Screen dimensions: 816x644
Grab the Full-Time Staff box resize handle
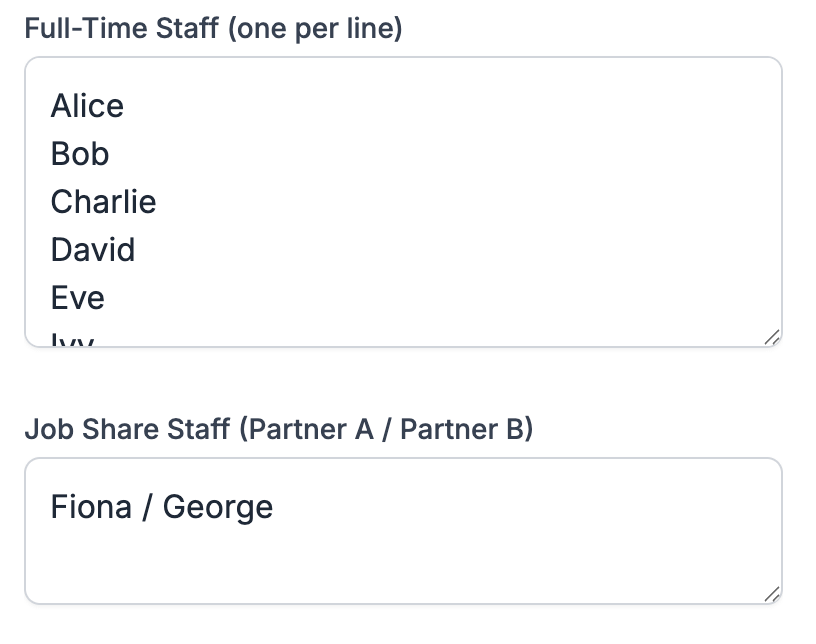[770, 338]
